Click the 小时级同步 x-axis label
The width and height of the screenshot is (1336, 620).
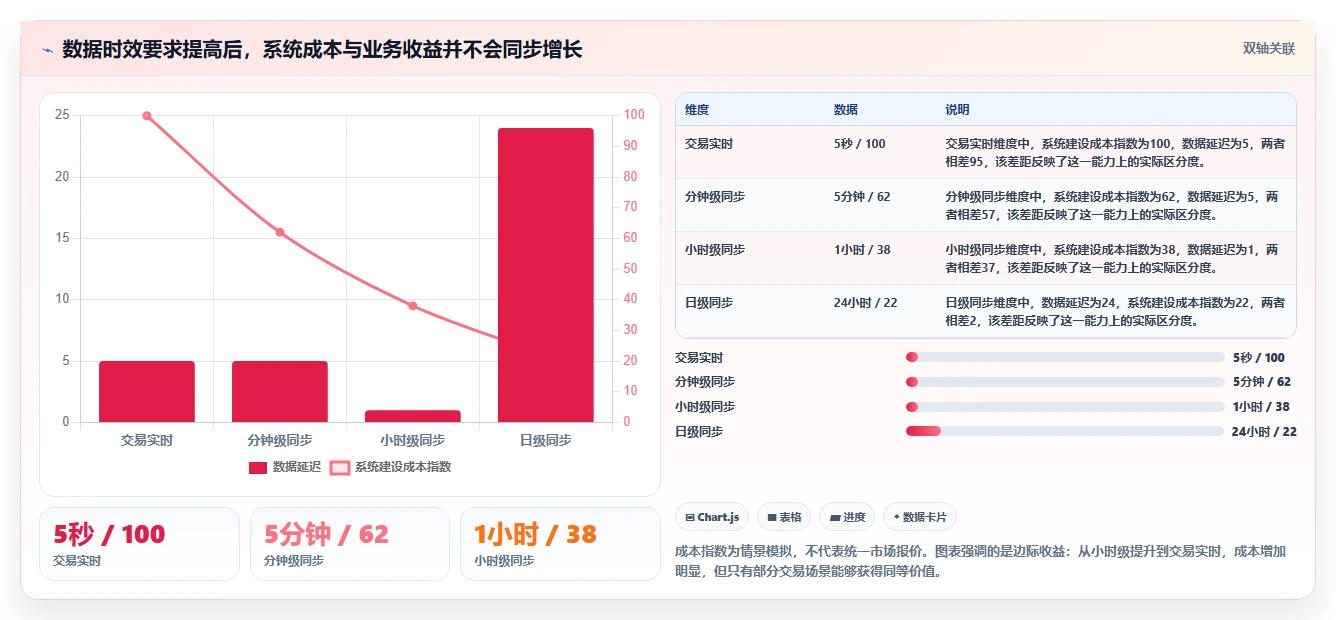point(413,440)
